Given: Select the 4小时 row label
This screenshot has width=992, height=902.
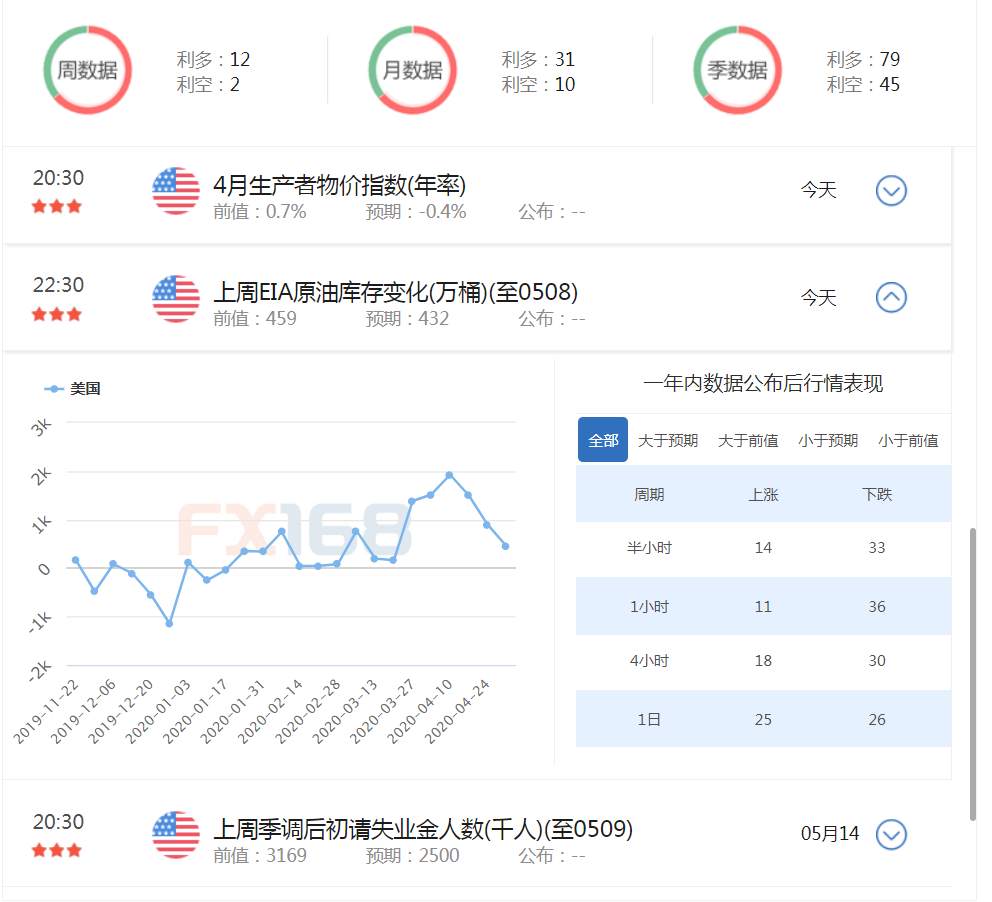Looking at the screenshot, I should (x=649, y=661).
